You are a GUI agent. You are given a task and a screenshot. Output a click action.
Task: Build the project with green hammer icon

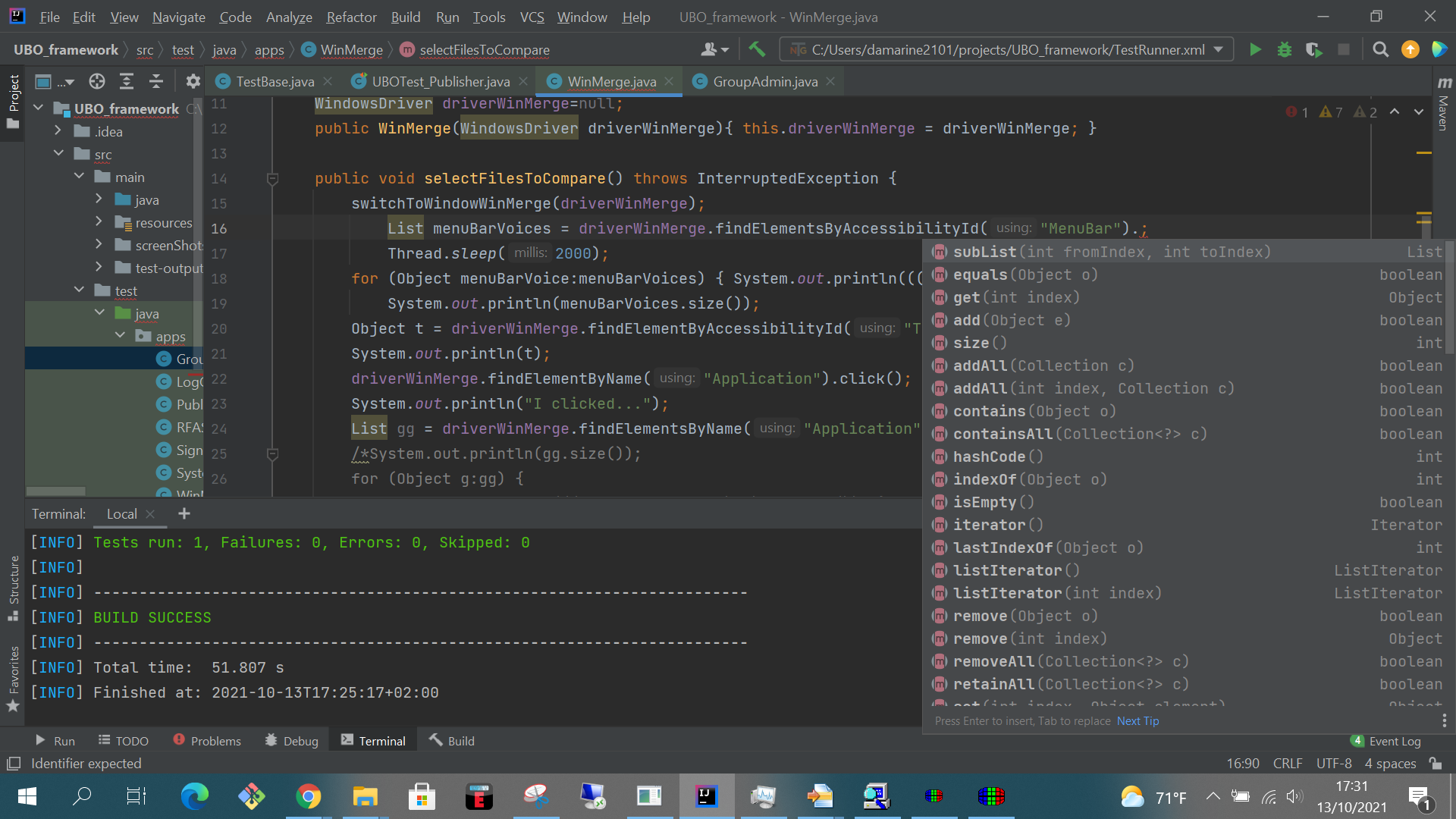pos(757,49)
